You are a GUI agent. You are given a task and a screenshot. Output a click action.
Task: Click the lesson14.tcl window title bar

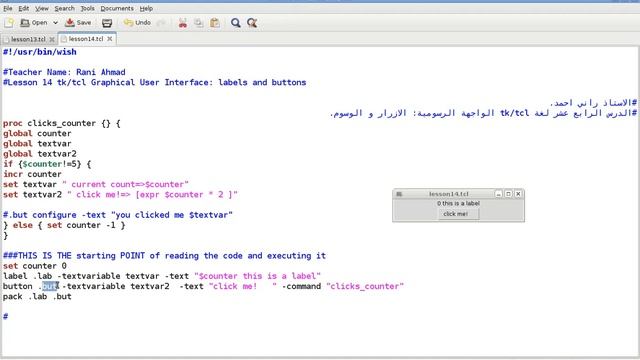[448, 194]
